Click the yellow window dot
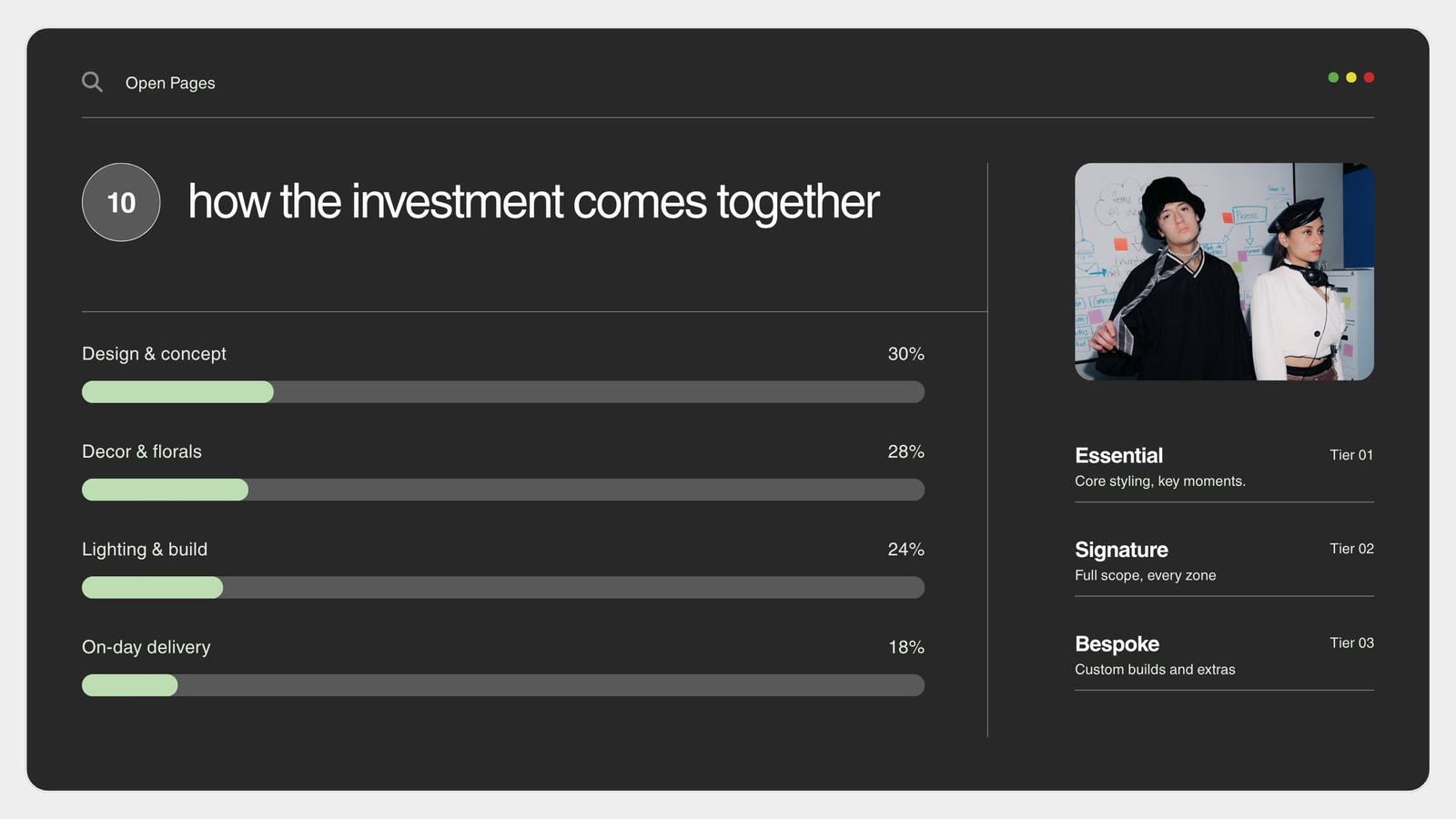This screenshot has width=1456, height=819. coord(1351,77)
